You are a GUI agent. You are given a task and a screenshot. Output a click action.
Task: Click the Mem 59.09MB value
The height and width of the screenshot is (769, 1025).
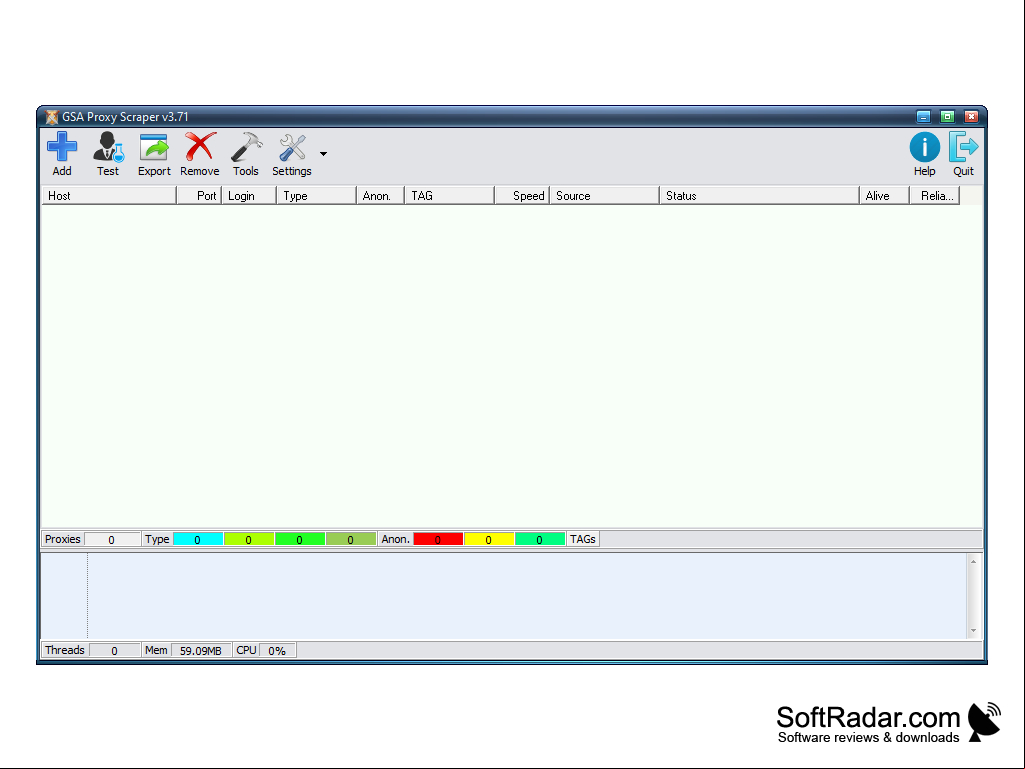tap(201, 651)
